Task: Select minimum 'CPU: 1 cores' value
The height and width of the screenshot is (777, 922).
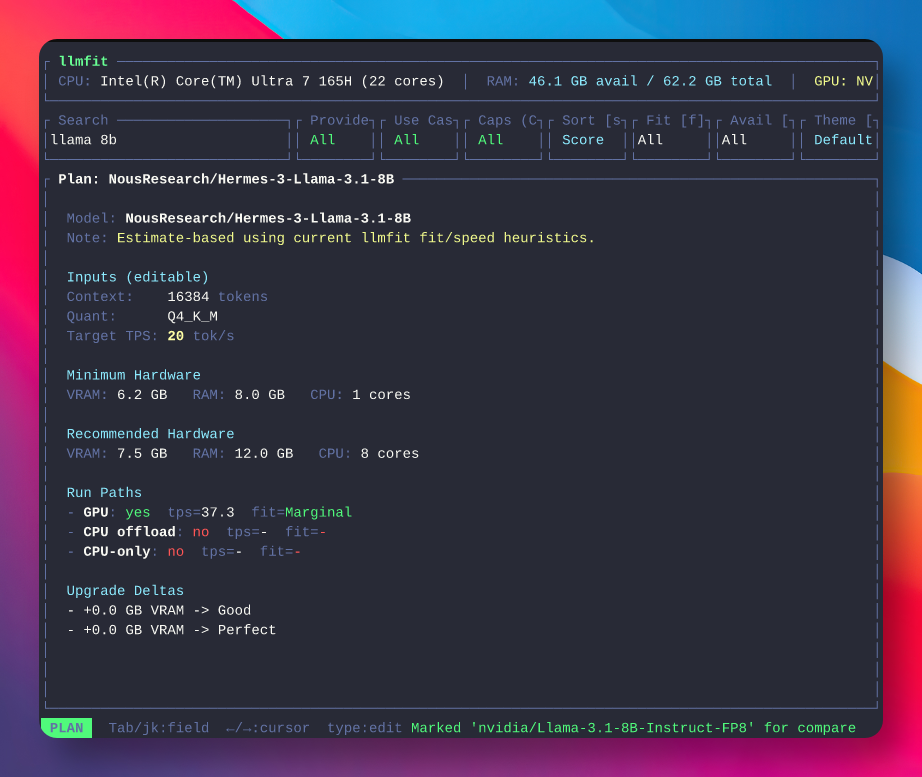Action: pyautogui.click(x=360, y=395)
